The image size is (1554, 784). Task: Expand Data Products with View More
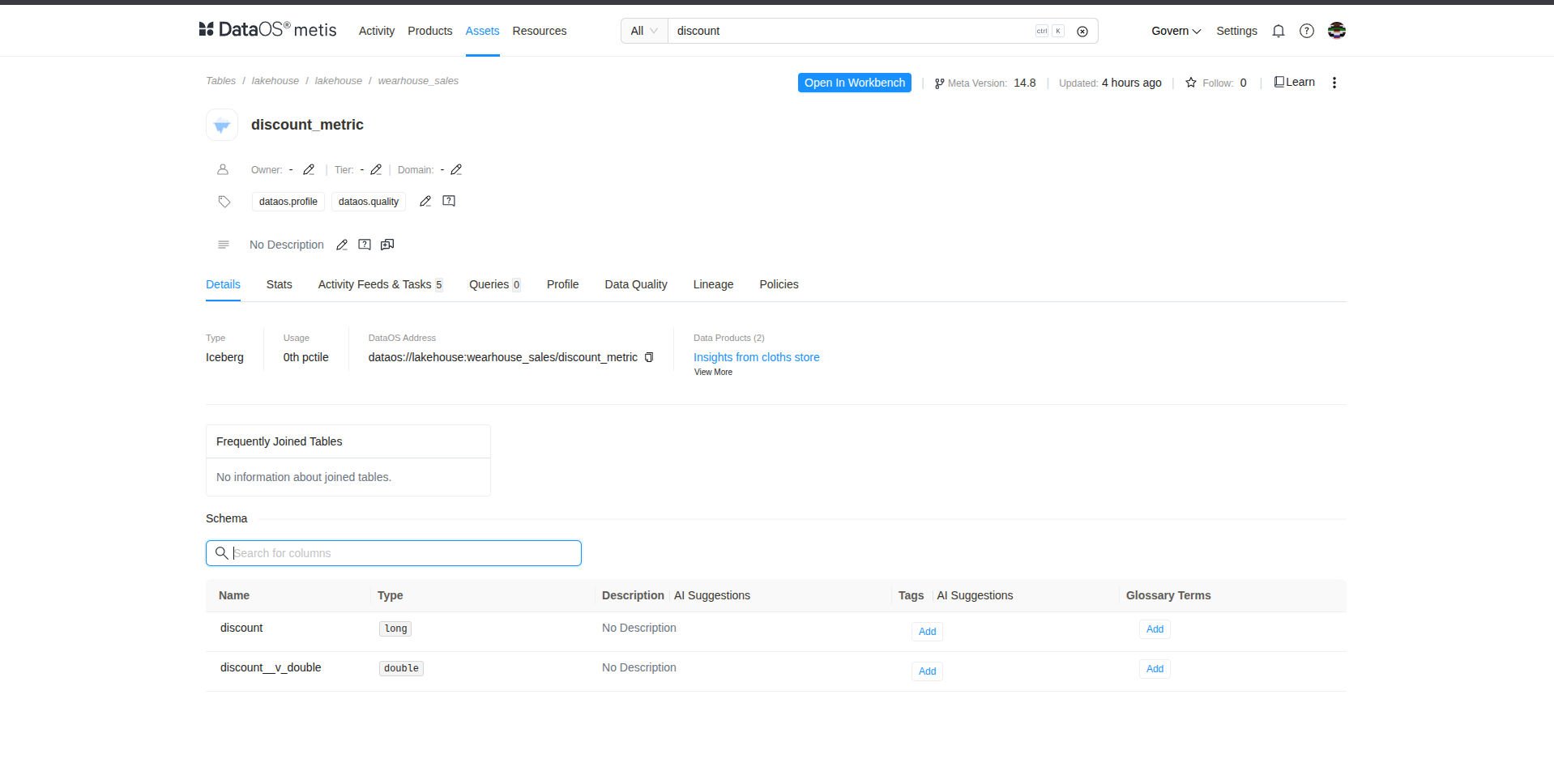[x=712, y=372]
